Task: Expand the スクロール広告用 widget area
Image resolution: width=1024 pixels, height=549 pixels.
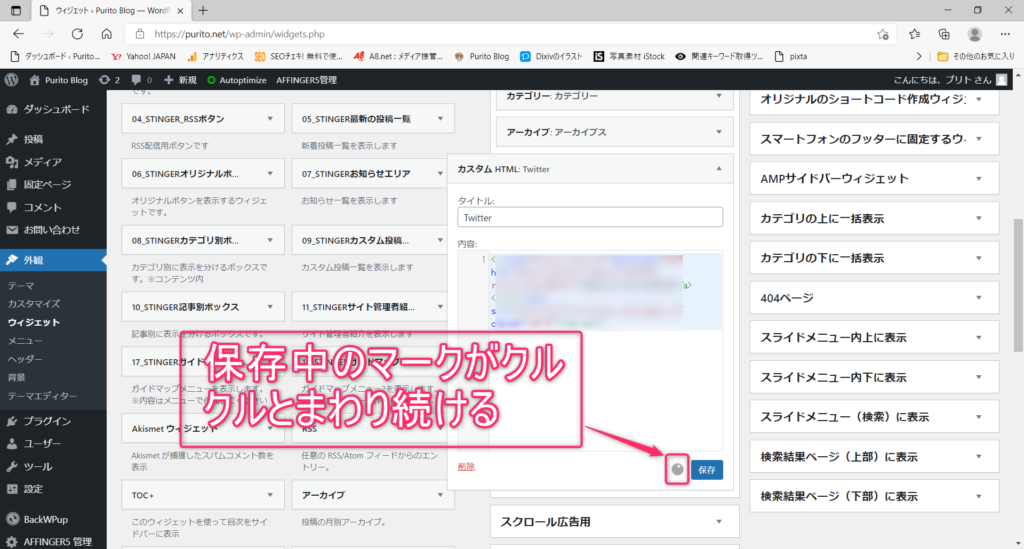Action: [722, 522]
